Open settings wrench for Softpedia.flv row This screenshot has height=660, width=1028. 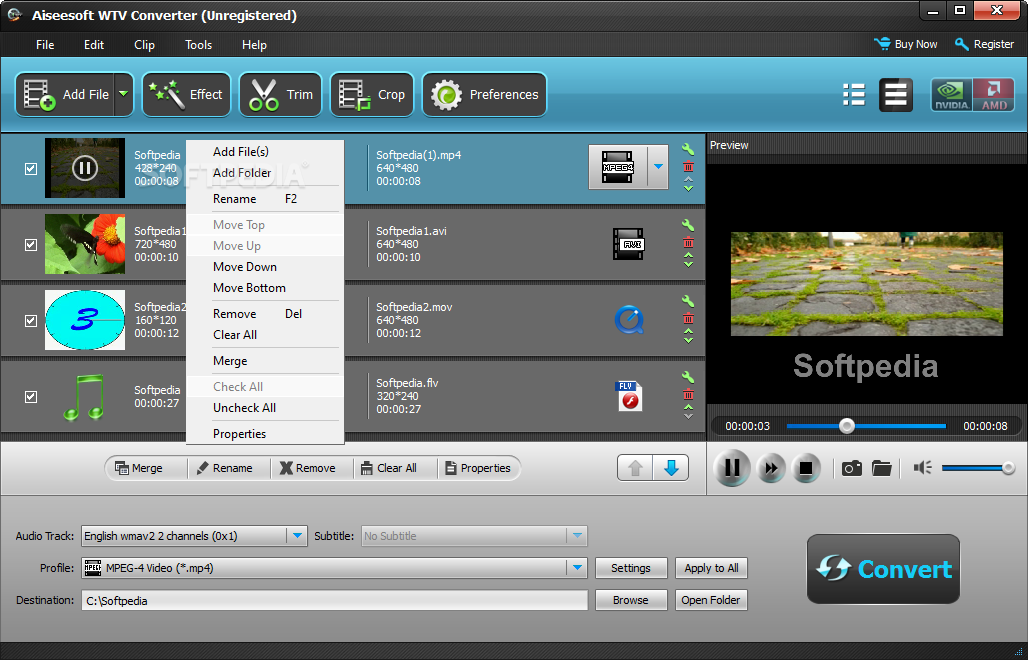(x=688, y=378)
